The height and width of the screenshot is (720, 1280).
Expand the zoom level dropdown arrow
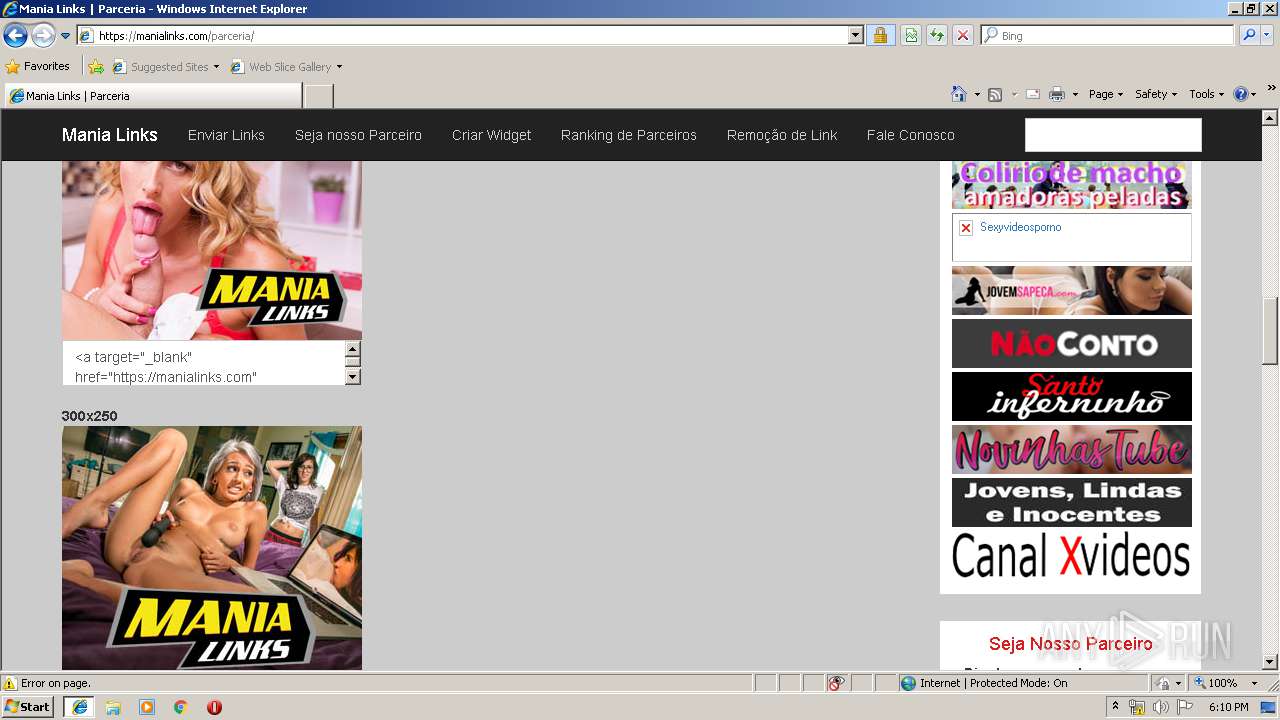[x=1254, y=684]
